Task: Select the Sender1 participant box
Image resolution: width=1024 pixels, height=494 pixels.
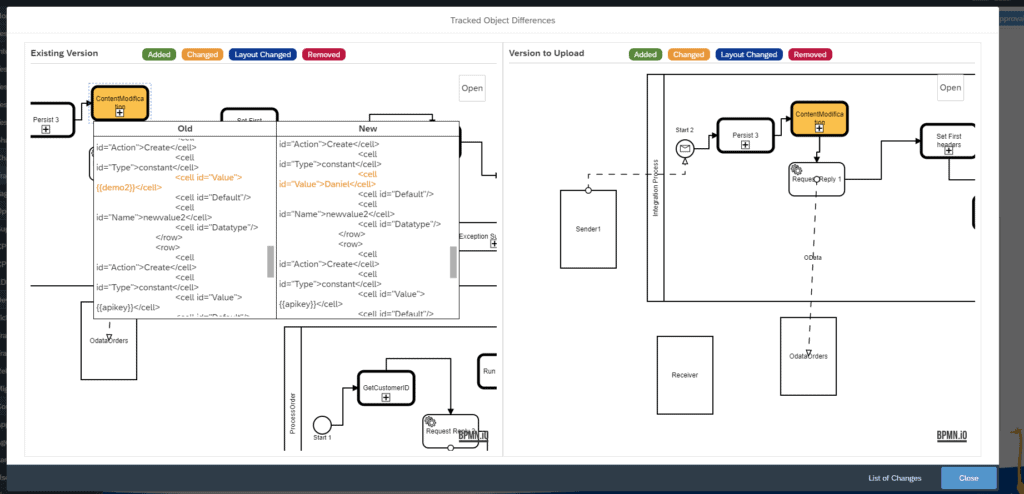Action: (588, 229)
